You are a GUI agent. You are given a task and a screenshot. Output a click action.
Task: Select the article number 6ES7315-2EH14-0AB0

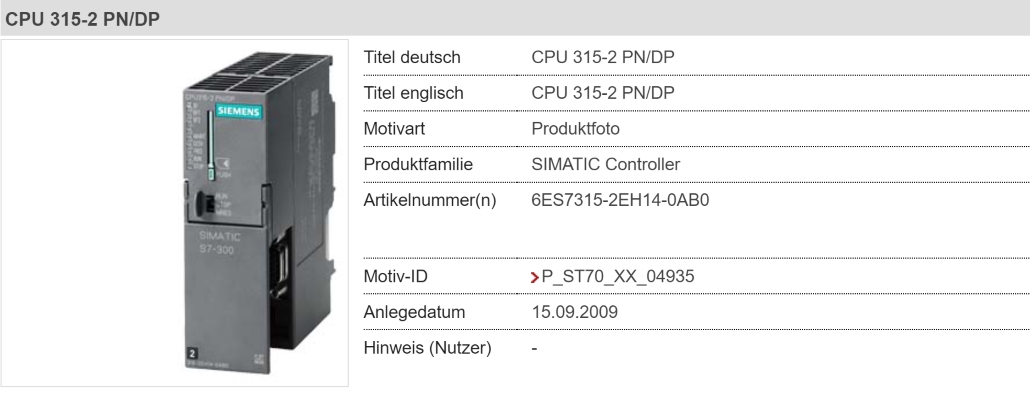(x=620, y=200)
